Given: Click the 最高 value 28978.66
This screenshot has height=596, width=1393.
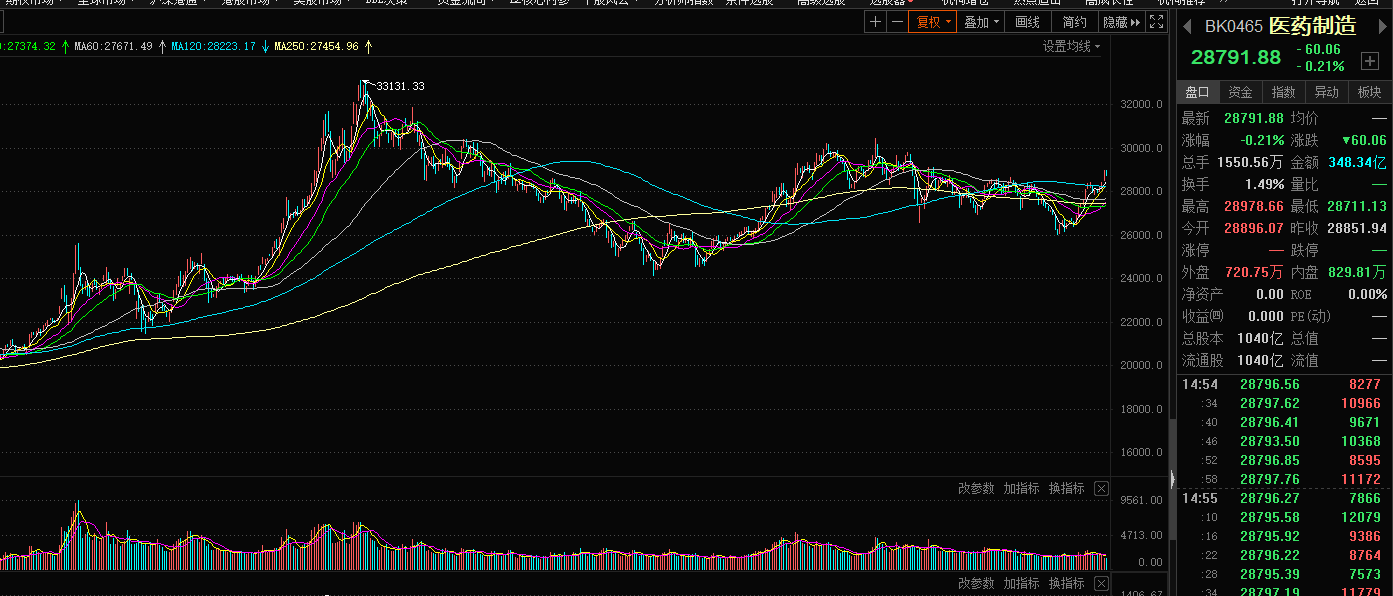Looking at the screenshot, I should [x=1254, y=206].
